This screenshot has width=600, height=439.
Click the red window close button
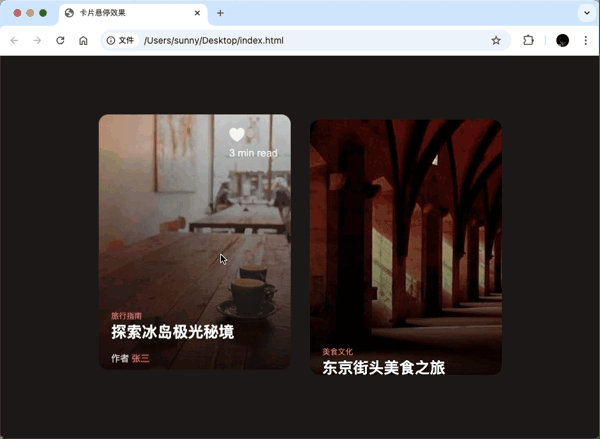17,13
